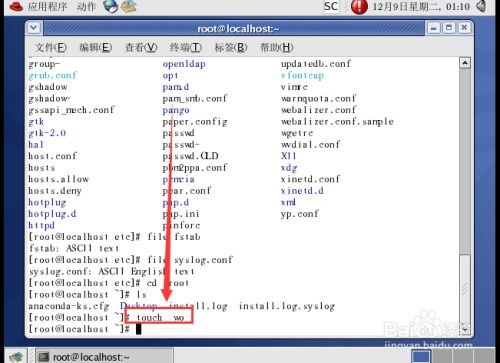Open the Red Hat applications menu icon
The width and height of the screenshot is (500, 363).
coord(15,6)
